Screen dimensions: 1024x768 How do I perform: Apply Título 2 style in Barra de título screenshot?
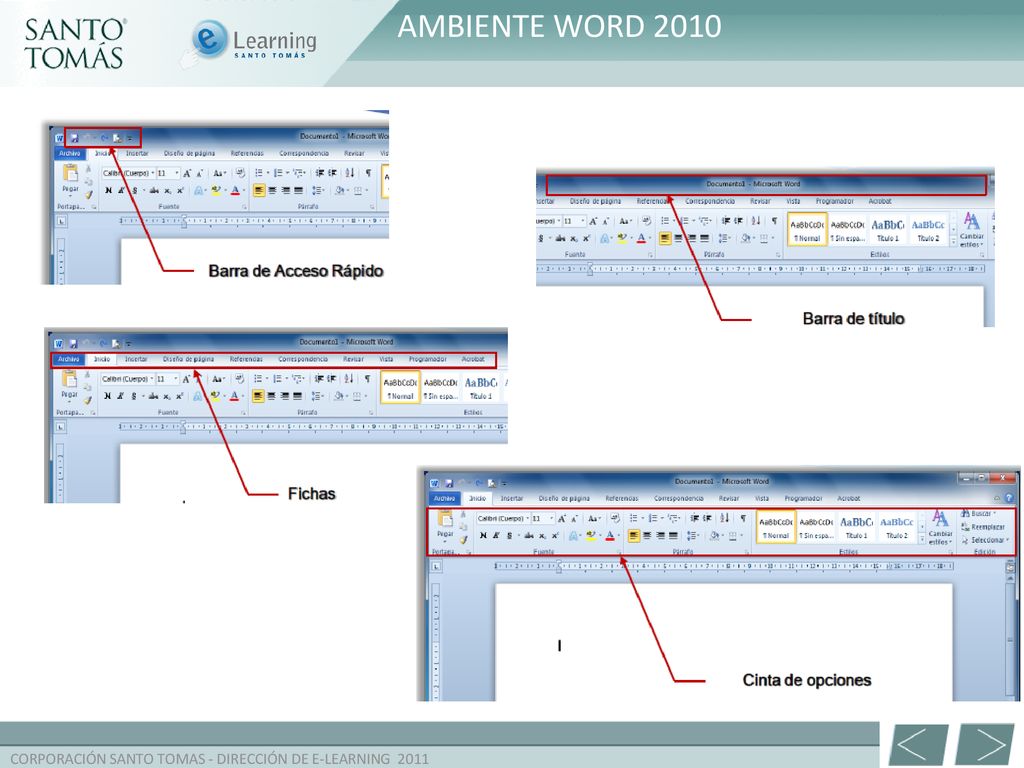[x=928, y=230]
